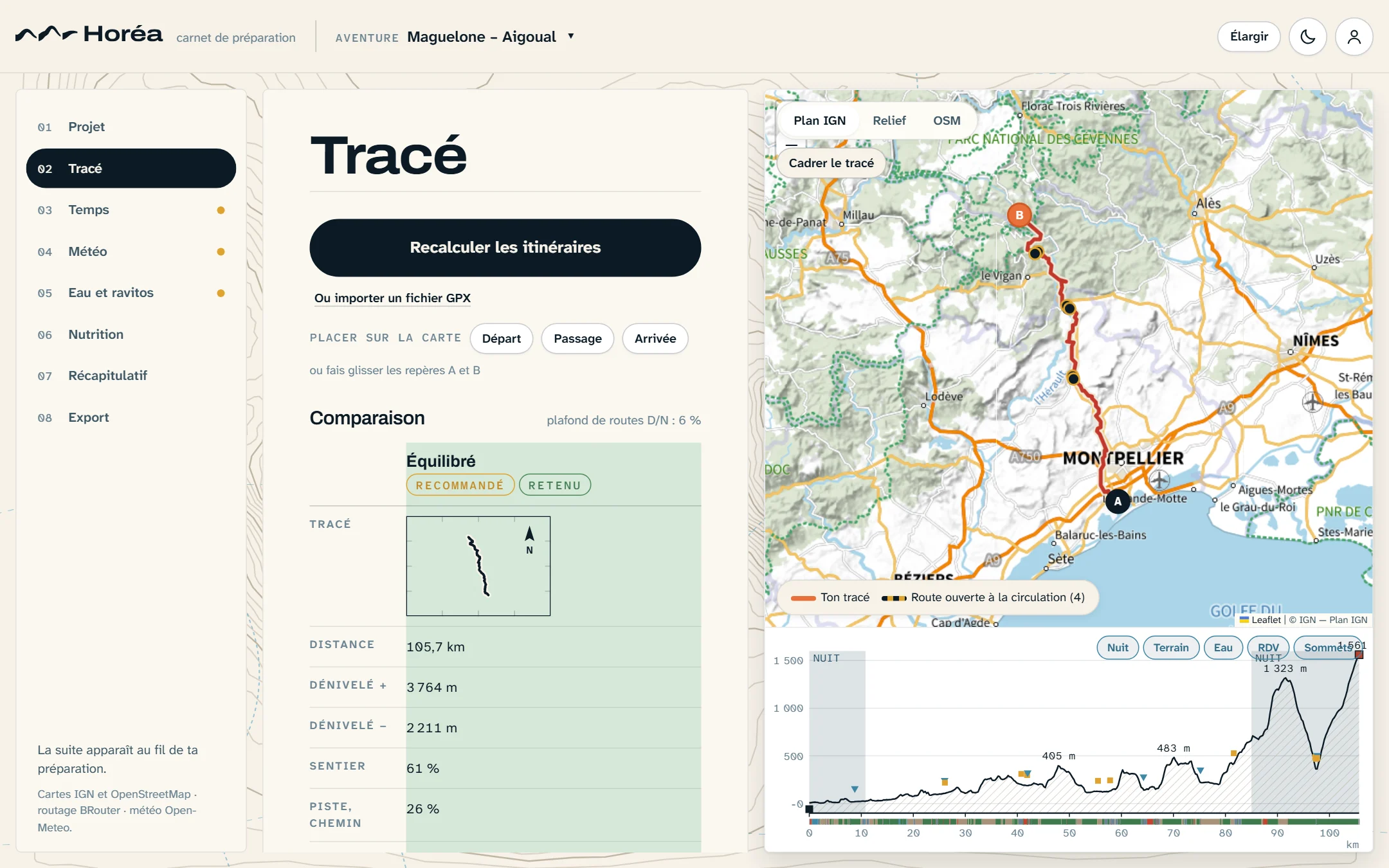Screen dimensions: 1389x868
Task: Open Ou importer un fichier GPX link
Action: point(392,298)
